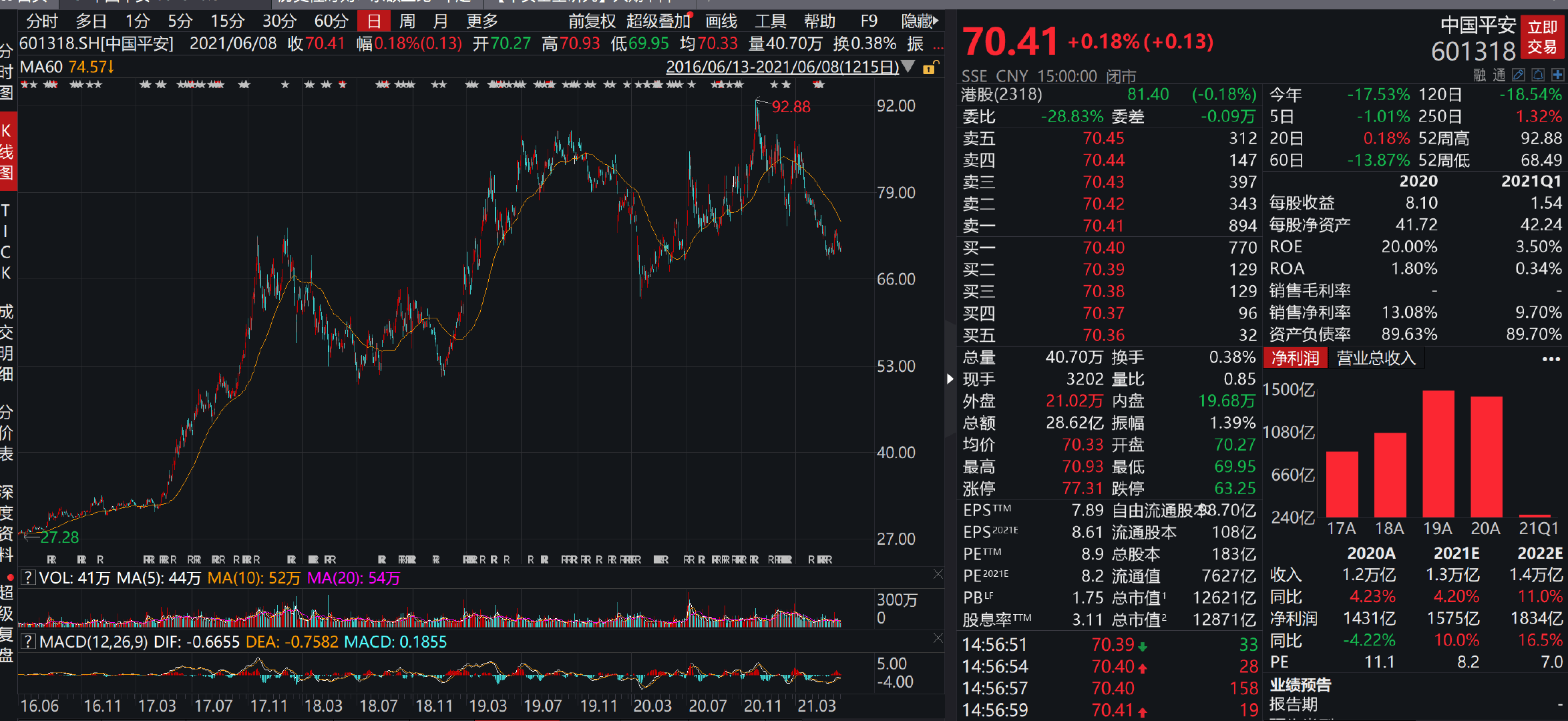
Task: Click the red ellipsis after 振 in quote bar
Action: coord(938,47)
